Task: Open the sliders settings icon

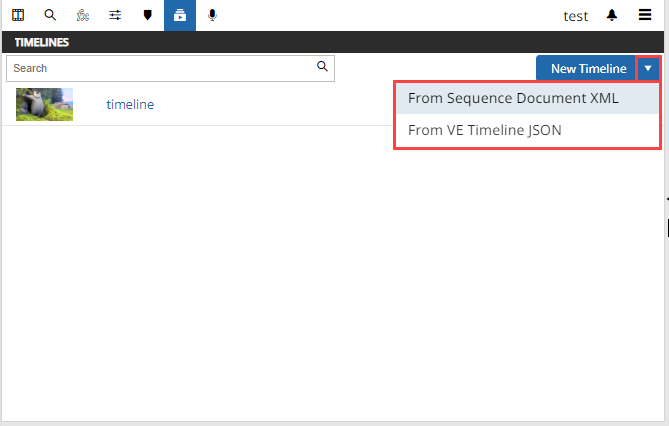Action: 115,15
